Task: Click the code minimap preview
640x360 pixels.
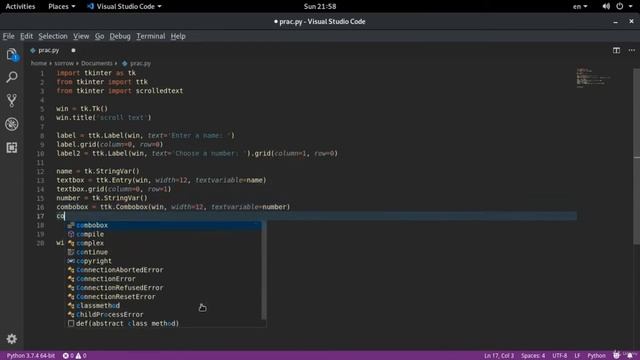Action: (x=593, y=78)
